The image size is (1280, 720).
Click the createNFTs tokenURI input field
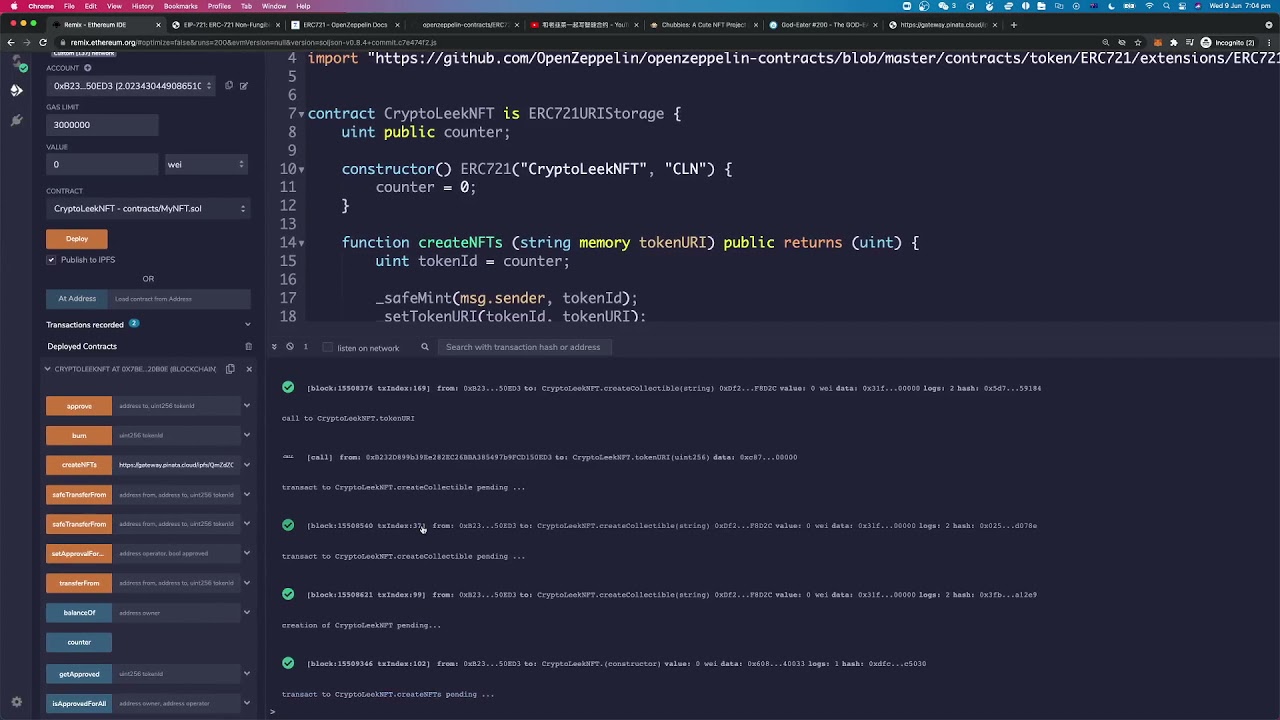[x=176, y=465]
